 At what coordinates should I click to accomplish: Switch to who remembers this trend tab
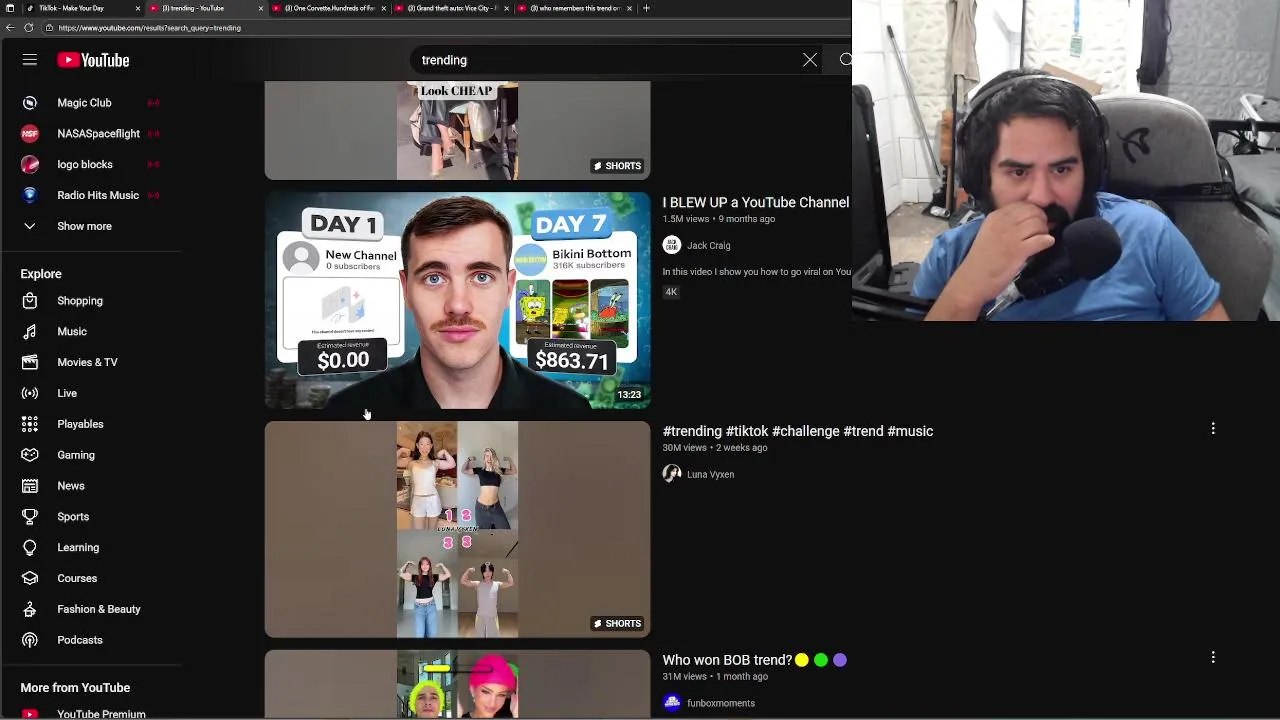point(573,8)
